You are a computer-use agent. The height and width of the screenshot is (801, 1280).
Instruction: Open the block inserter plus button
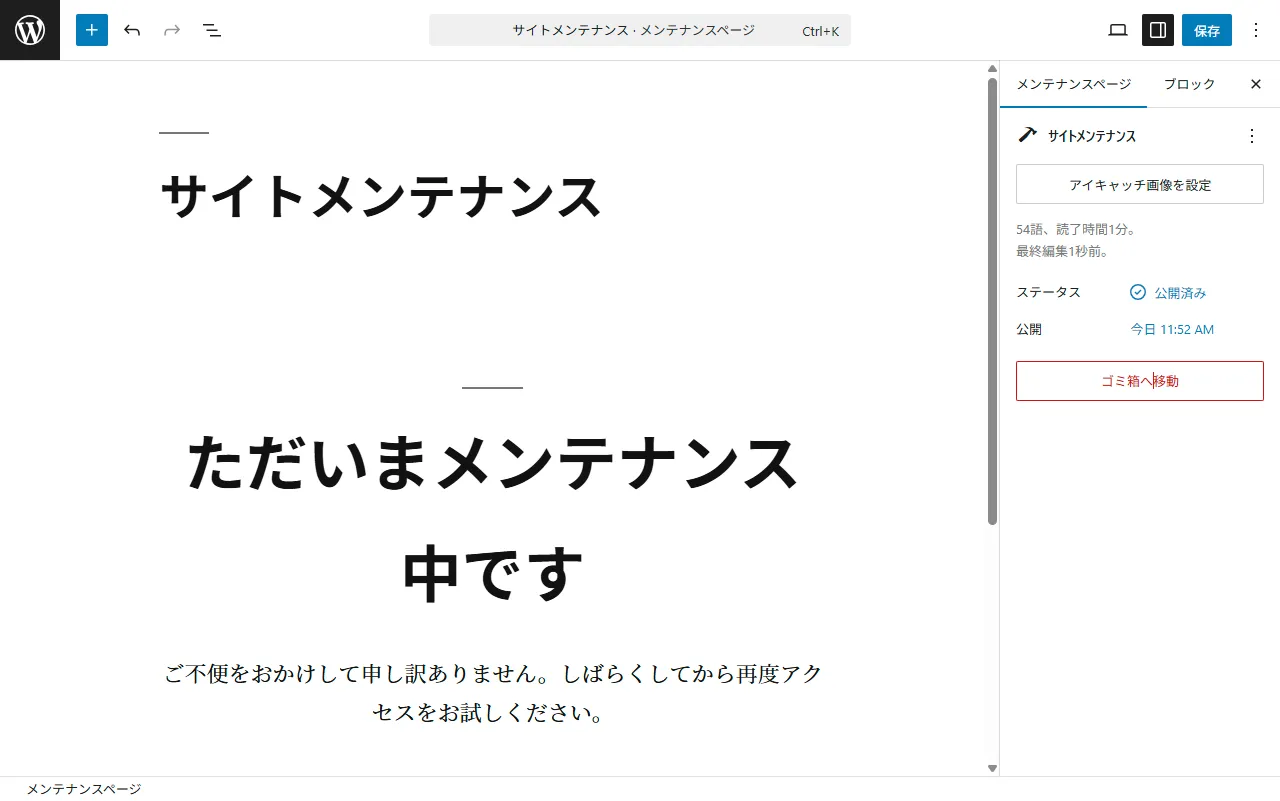point(92,30)
